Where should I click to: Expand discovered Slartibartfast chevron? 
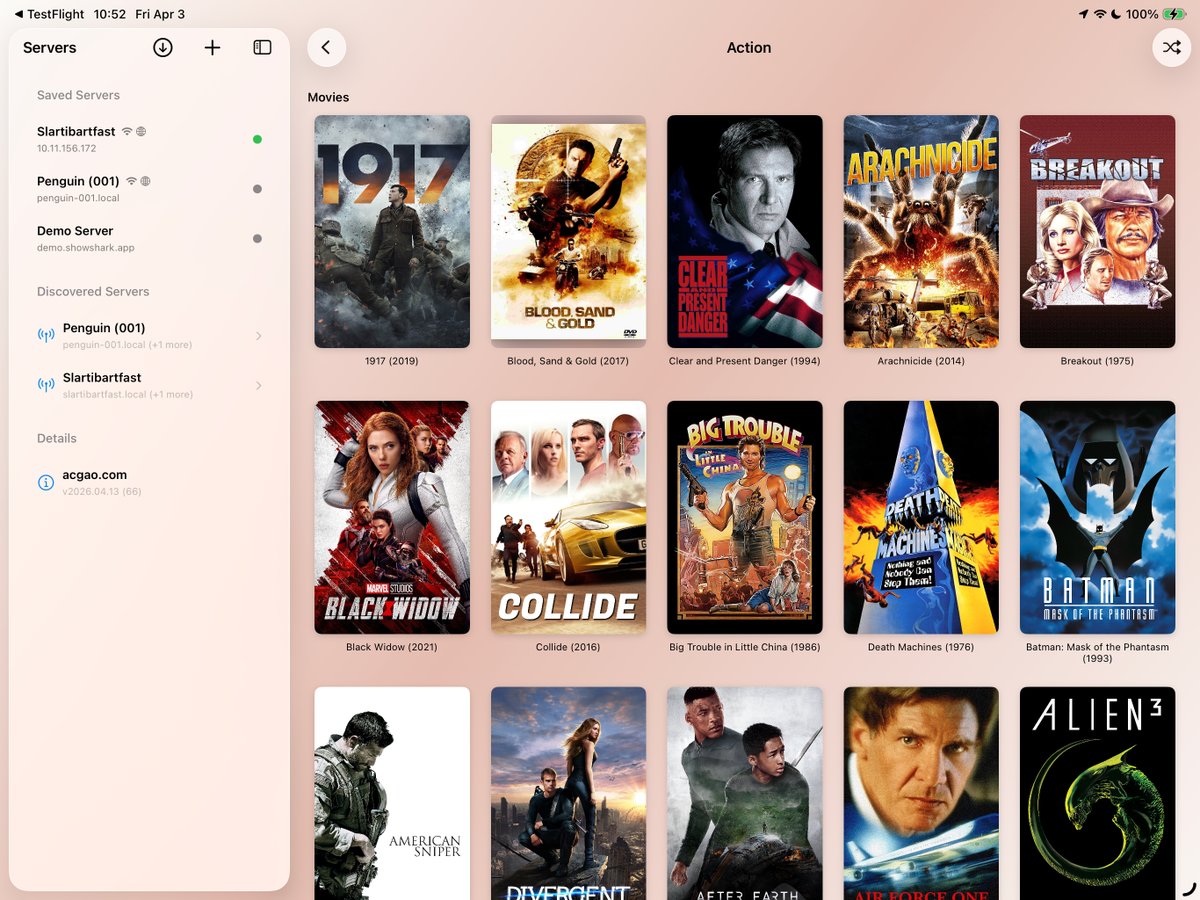tap(258, 385)
